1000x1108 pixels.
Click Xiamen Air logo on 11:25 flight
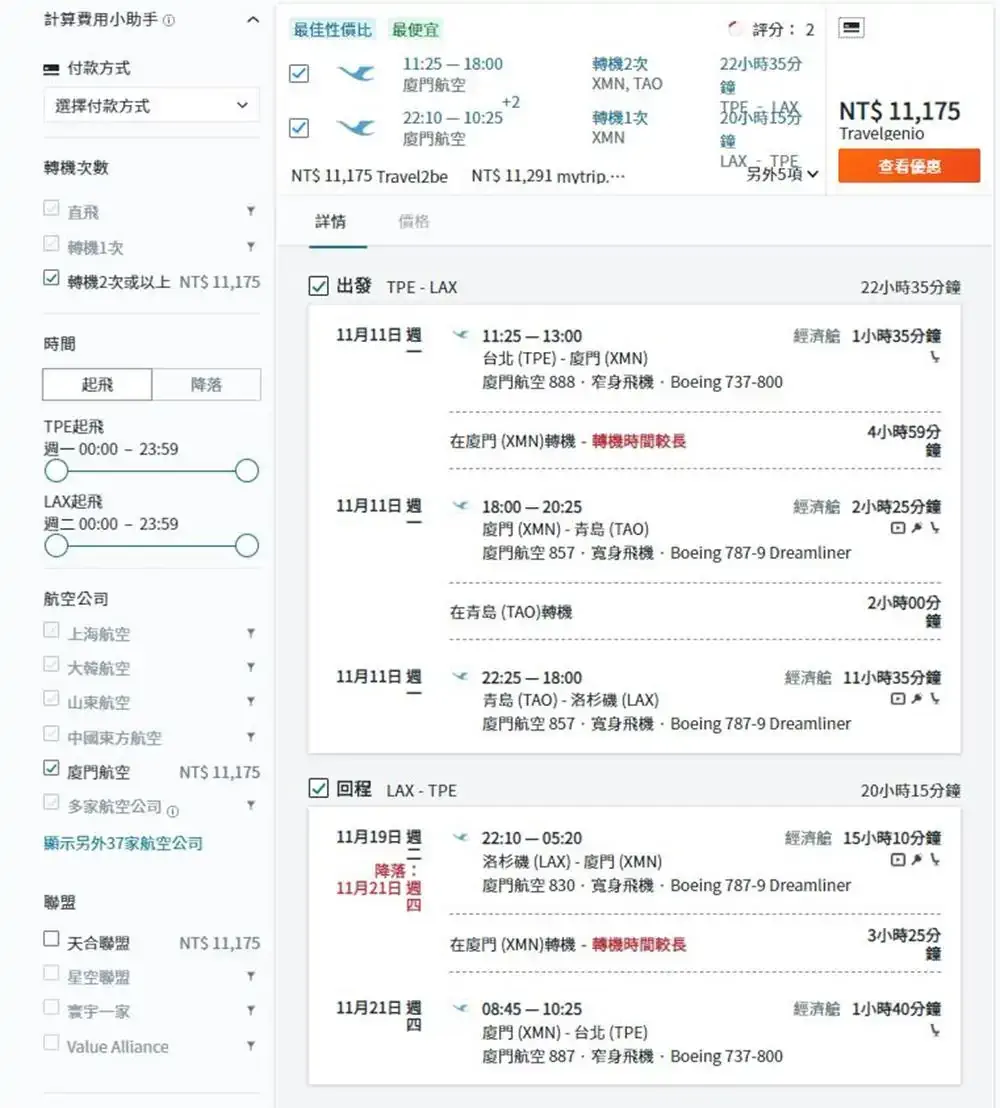[356, 73]
